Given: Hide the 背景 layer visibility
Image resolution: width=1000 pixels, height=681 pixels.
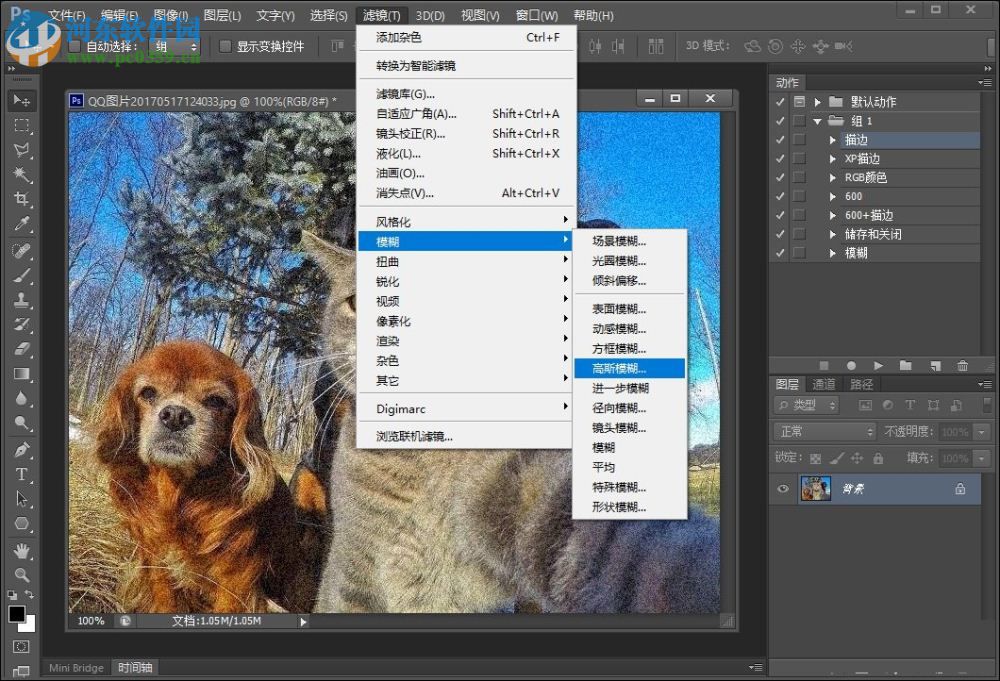Looking at the screenshot, I should pos(783,489).
